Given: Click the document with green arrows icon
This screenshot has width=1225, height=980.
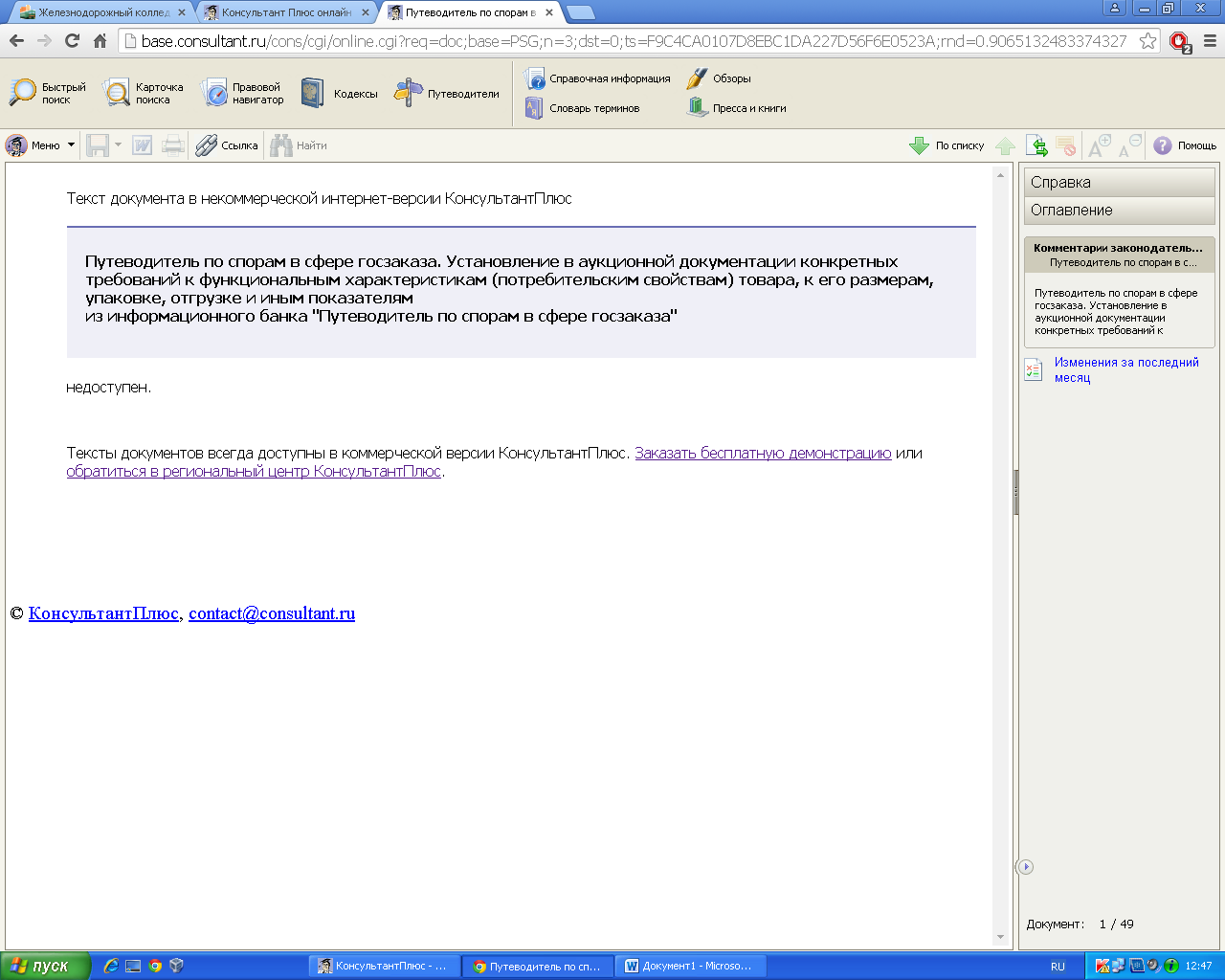Looking at the screenshot, I should click(1036, 145).
